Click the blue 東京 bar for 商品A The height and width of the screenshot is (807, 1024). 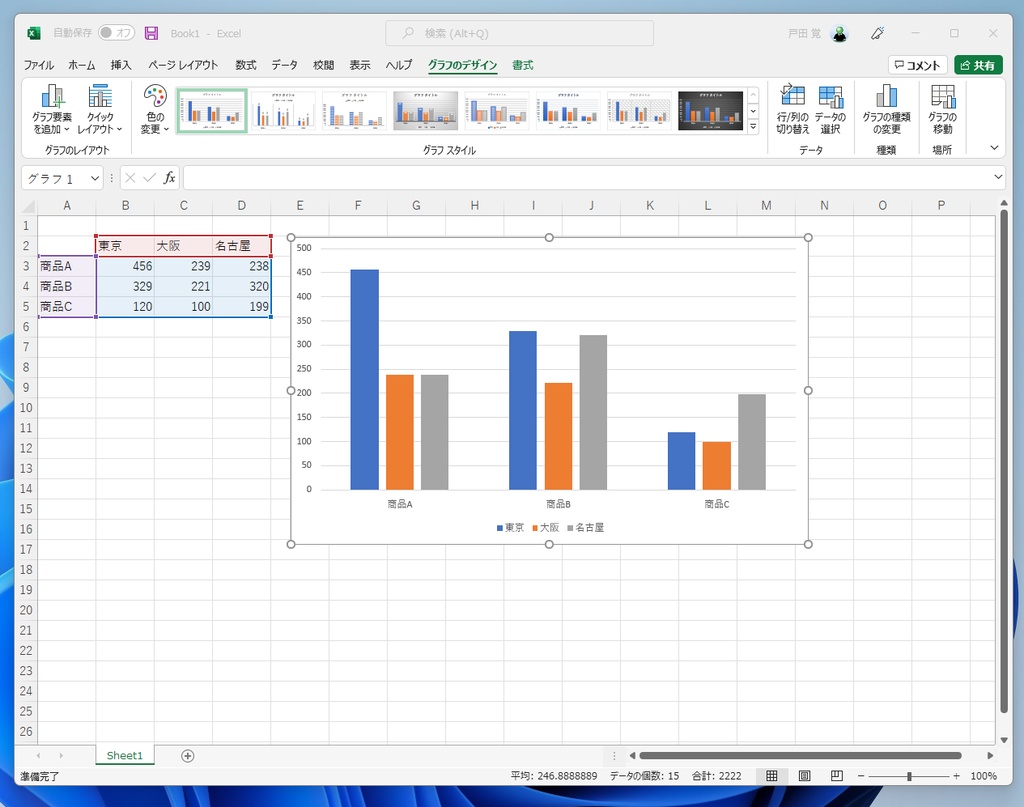(364, 379)
